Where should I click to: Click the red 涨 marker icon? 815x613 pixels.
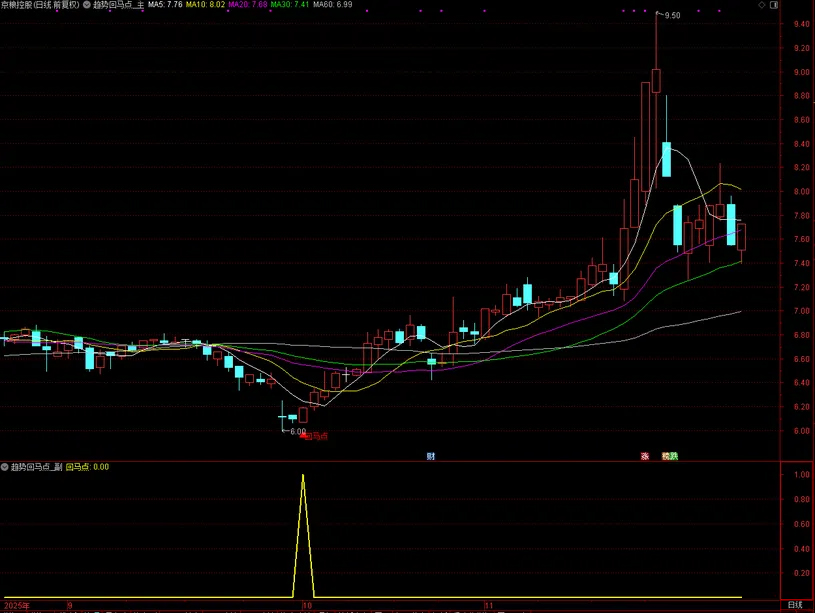[x=645, y=456]
